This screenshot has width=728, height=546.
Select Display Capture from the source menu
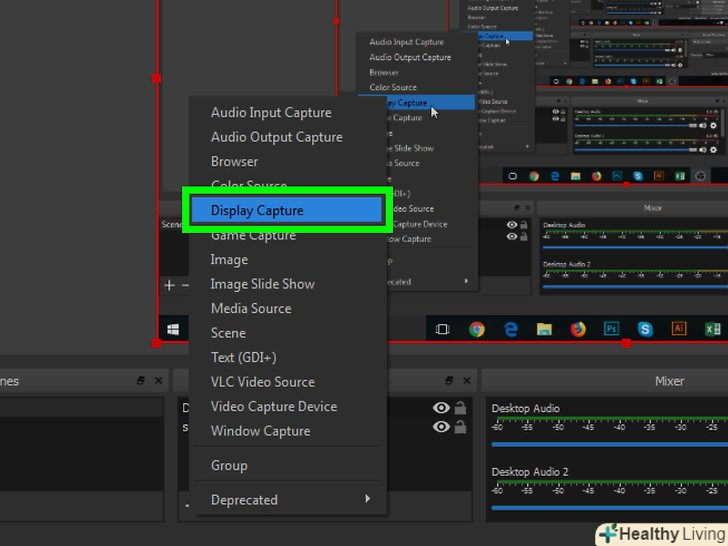pyautogui.click(x=285, y=210)
